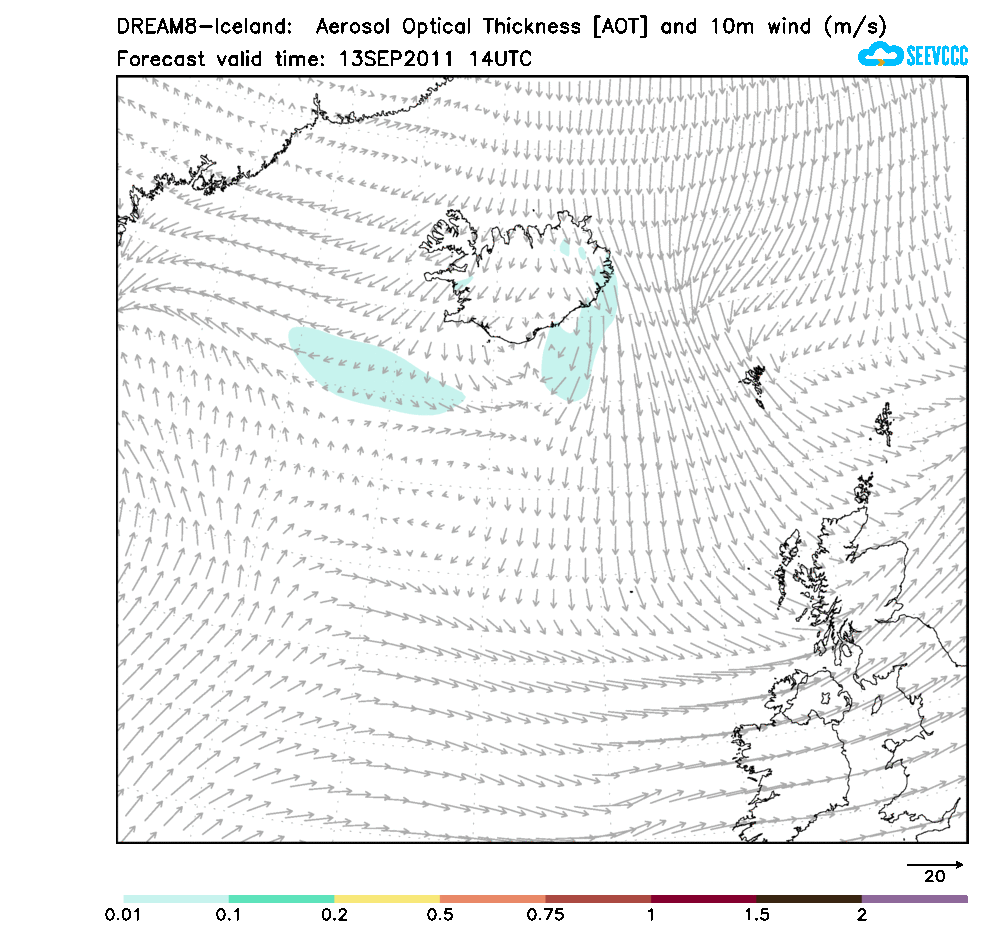
Task: Pick the turquoise green legend segment
Action: pos(281,899)
